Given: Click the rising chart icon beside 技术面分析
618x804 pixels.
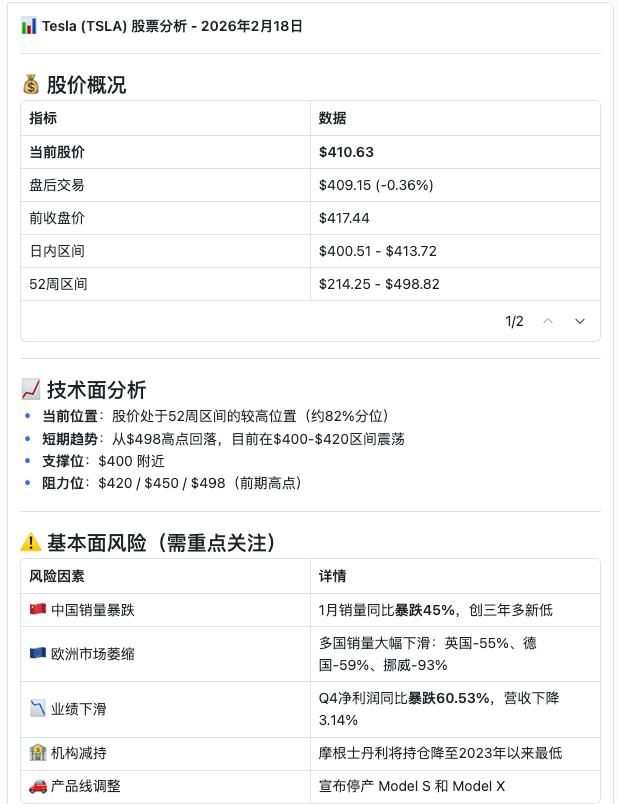Looking at the screenshot, I should (31, 390).
